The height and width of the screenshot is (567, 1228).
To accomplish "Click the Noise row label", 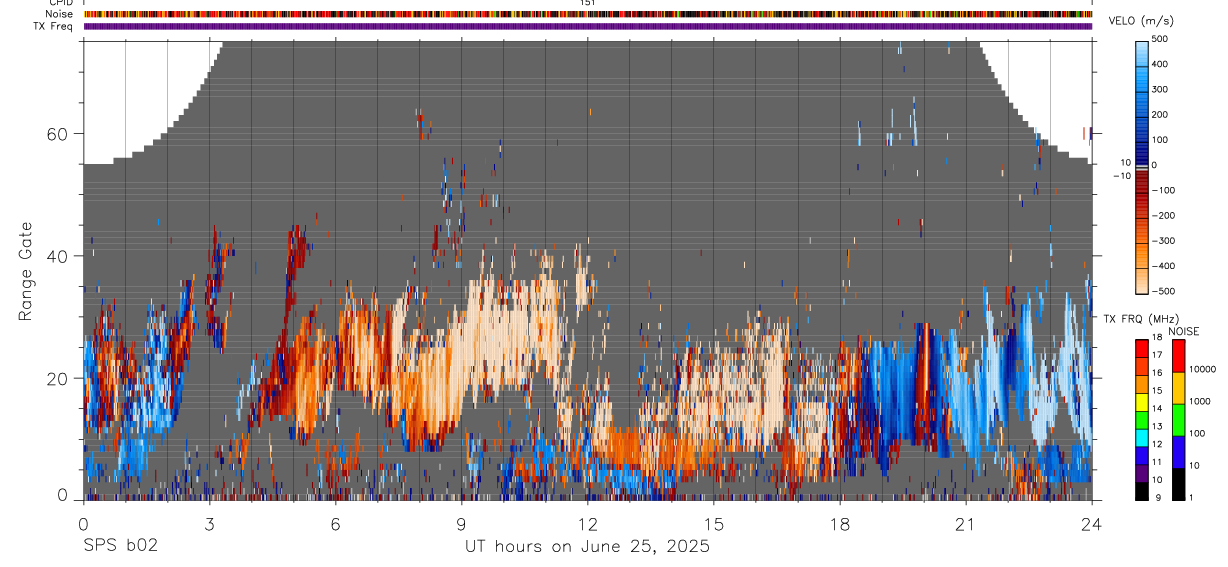I will (x=60, y=14).
